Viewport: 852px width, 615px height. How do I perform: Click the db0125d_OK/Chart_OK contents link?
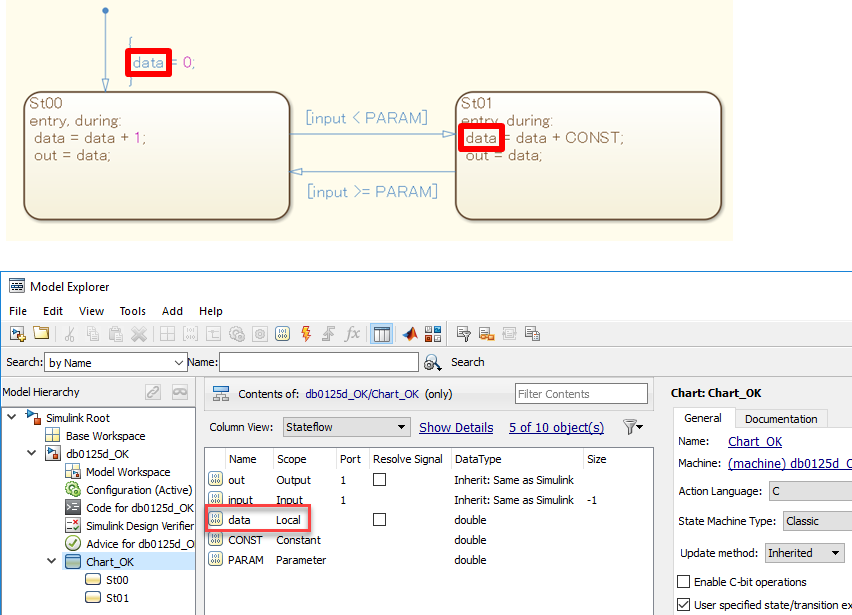(362, 394)
